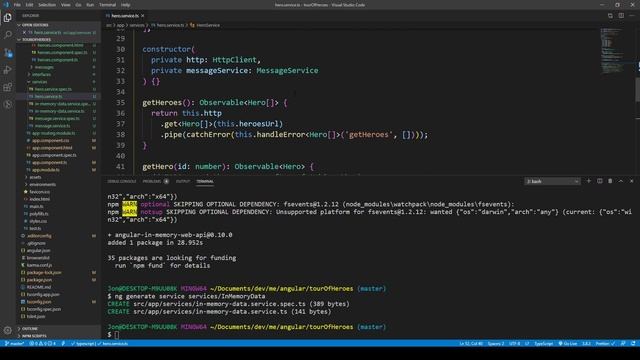Open the Edit menu
Viewport: 640px width, 360px height.
(x=29, y=5)
